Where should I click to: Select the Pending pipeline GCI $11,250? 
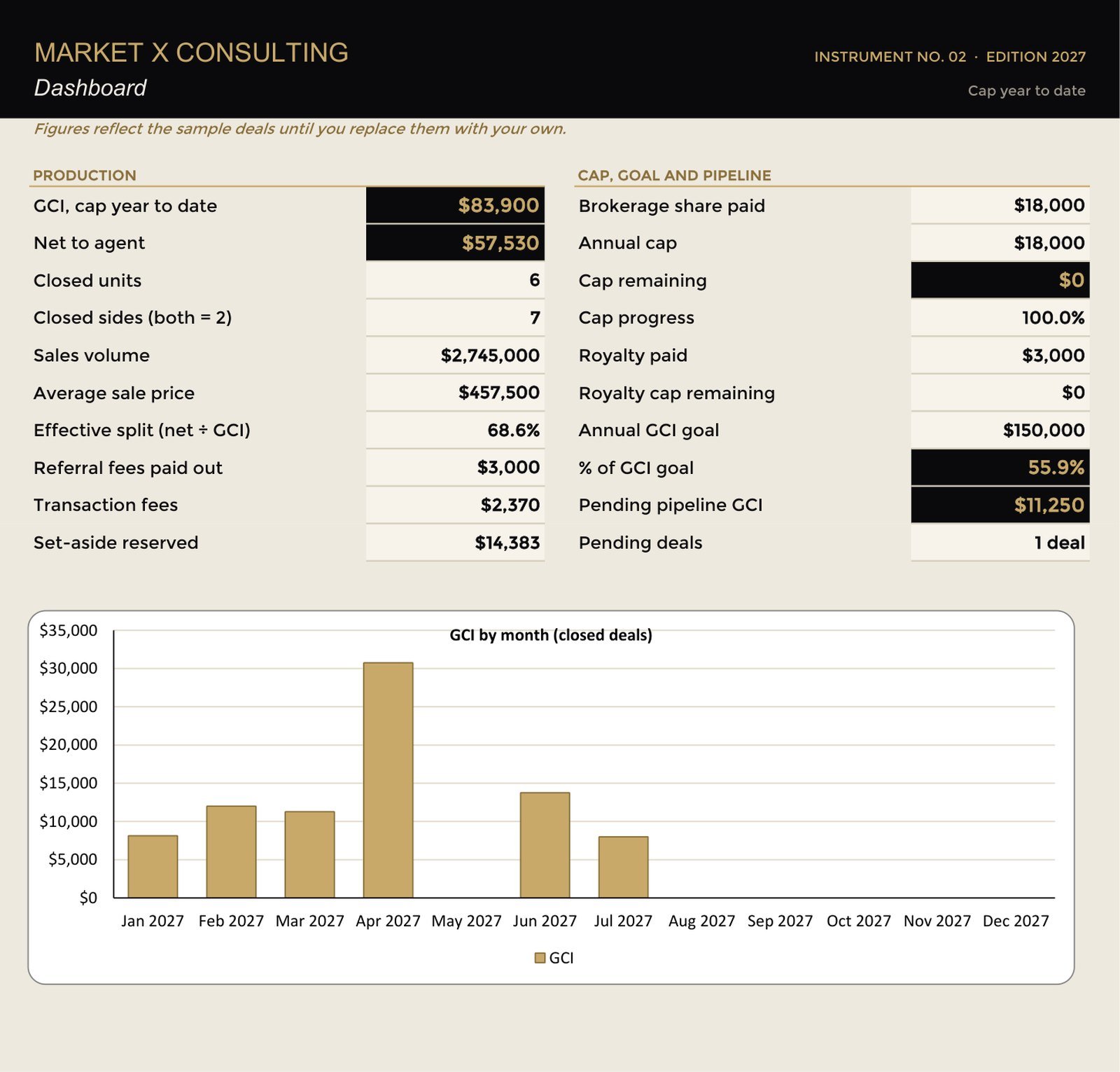coord(1000,505)
